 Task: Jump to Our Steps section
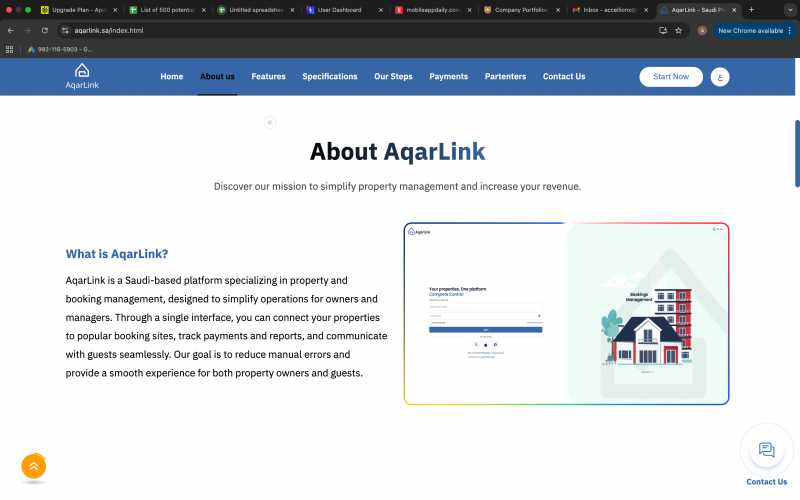point(393,77)
